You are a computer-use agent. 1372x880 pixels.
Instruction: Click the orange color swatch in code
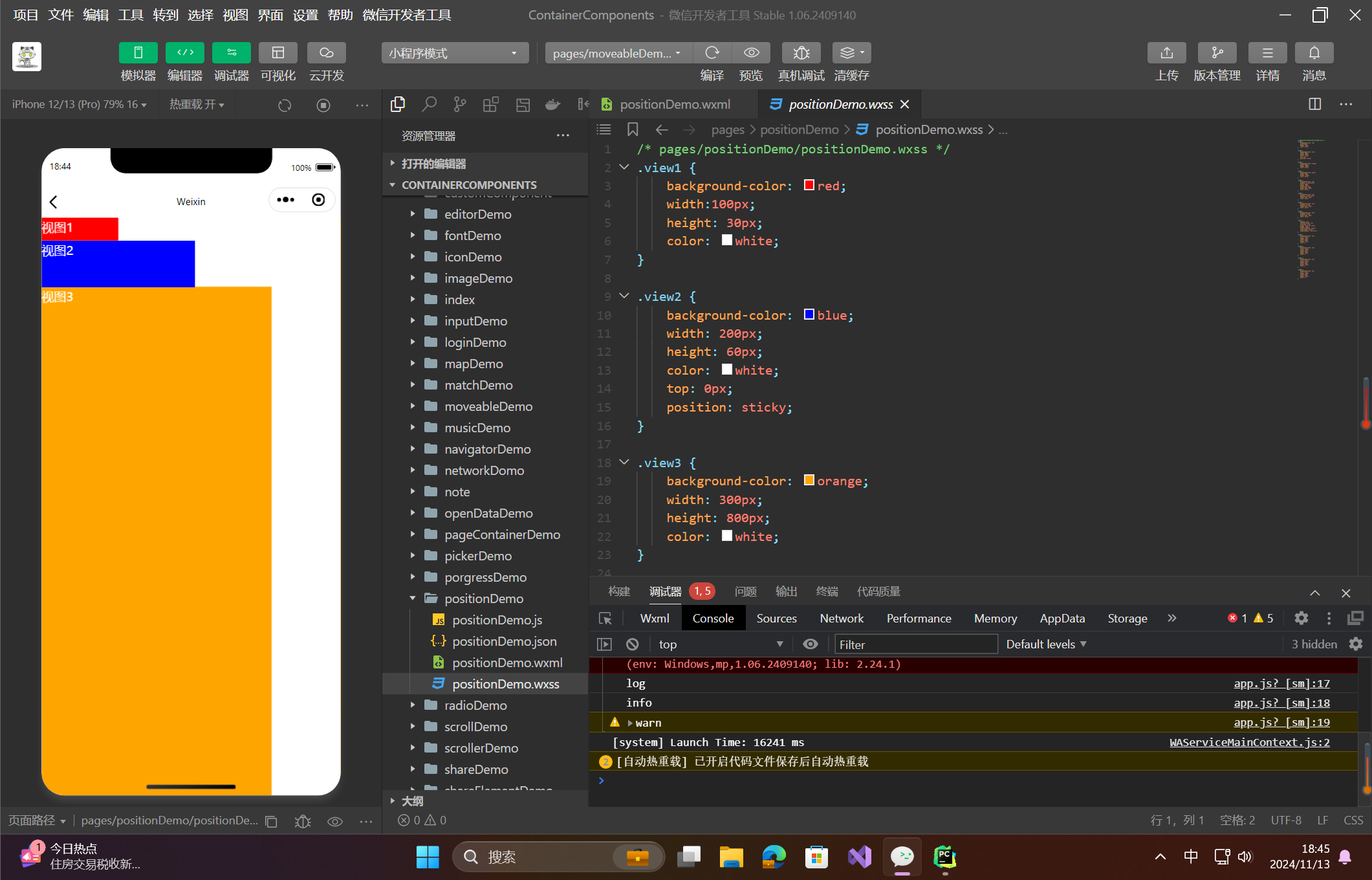tap(809, 480)
